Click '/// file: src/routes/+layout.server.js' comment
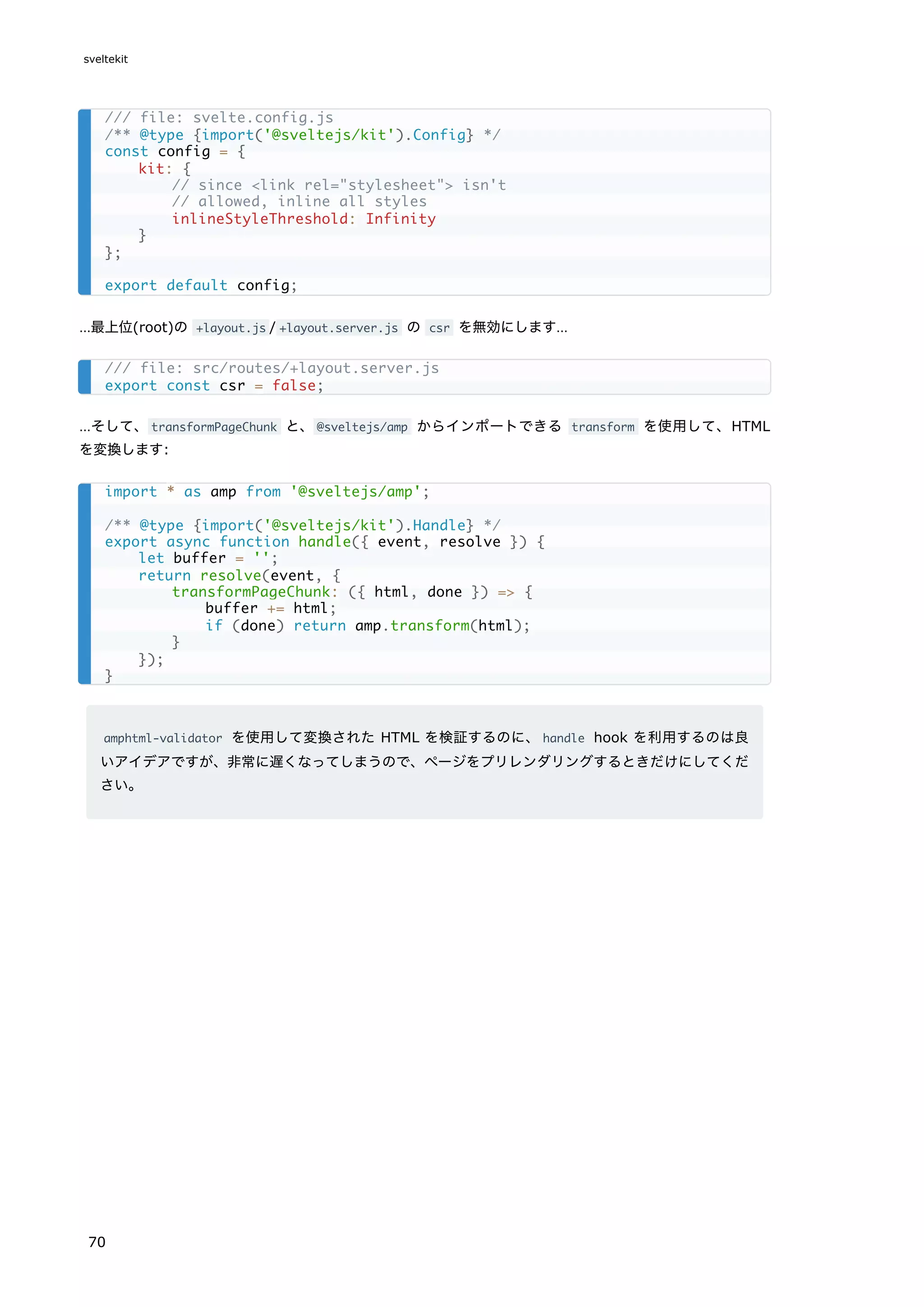 [272, 368]
